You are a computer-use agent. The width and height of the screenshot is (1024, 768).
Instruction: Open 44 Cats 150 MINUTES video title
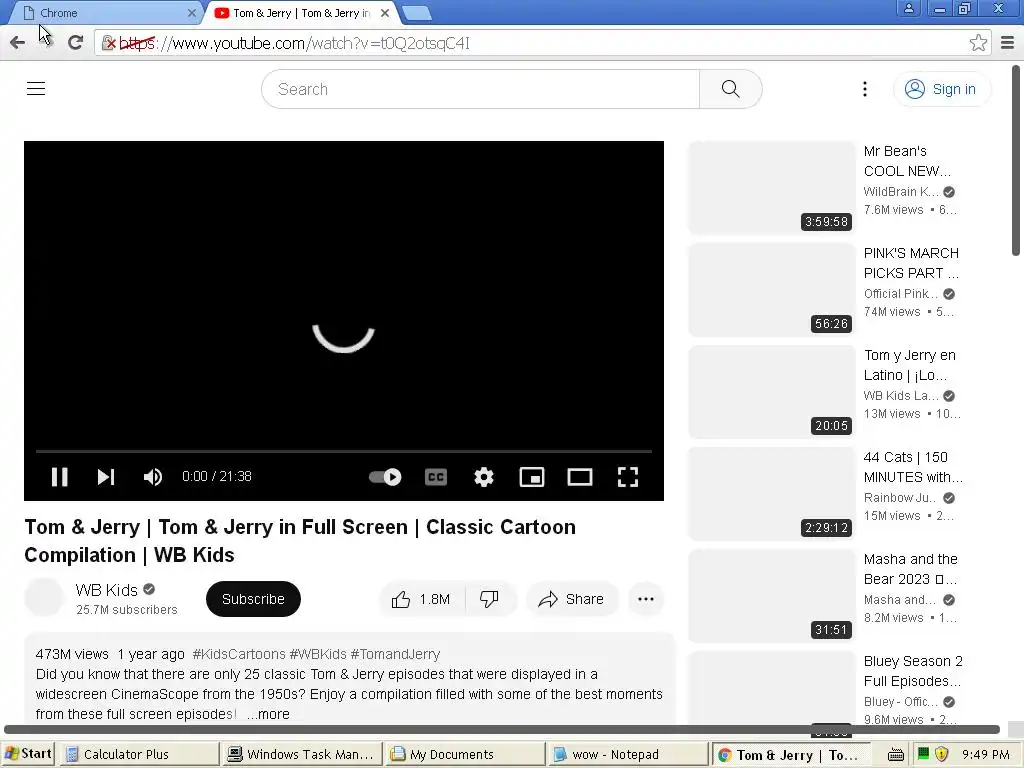[x=913, y=467]
